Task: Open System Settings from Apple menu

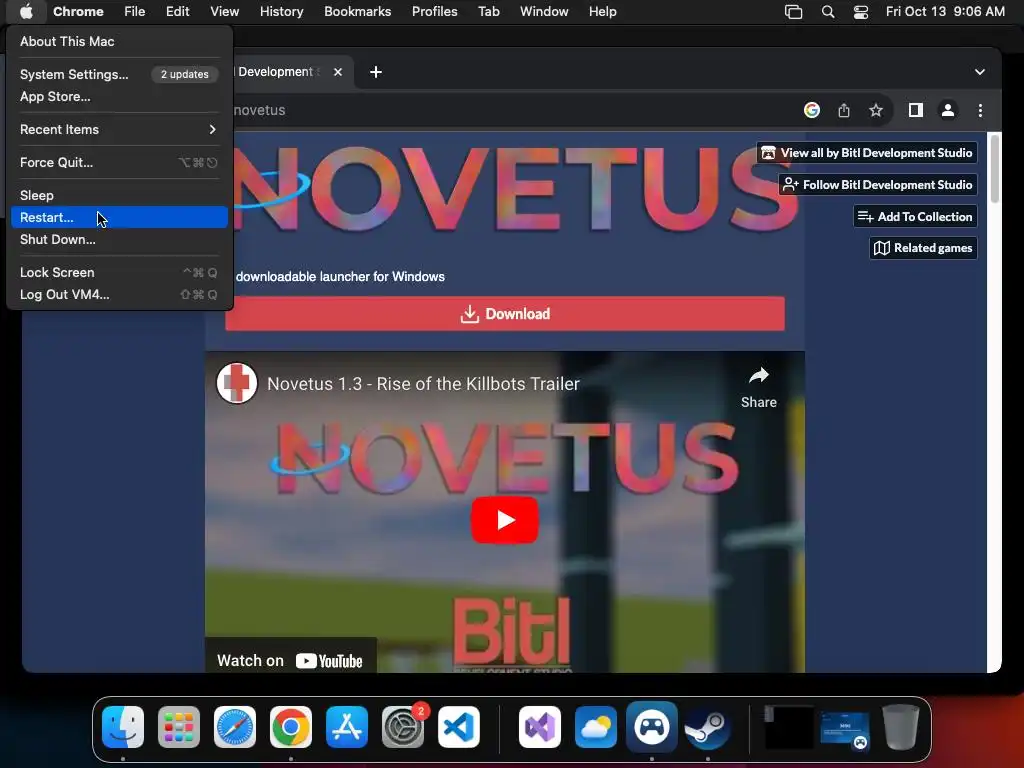Action: [x=119, y=74]
